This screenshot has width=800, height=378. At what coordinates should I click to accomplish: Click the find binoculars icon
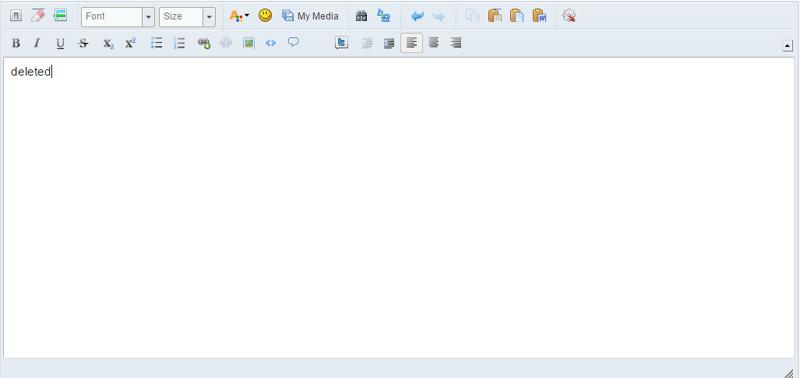[x=361, y=16]
